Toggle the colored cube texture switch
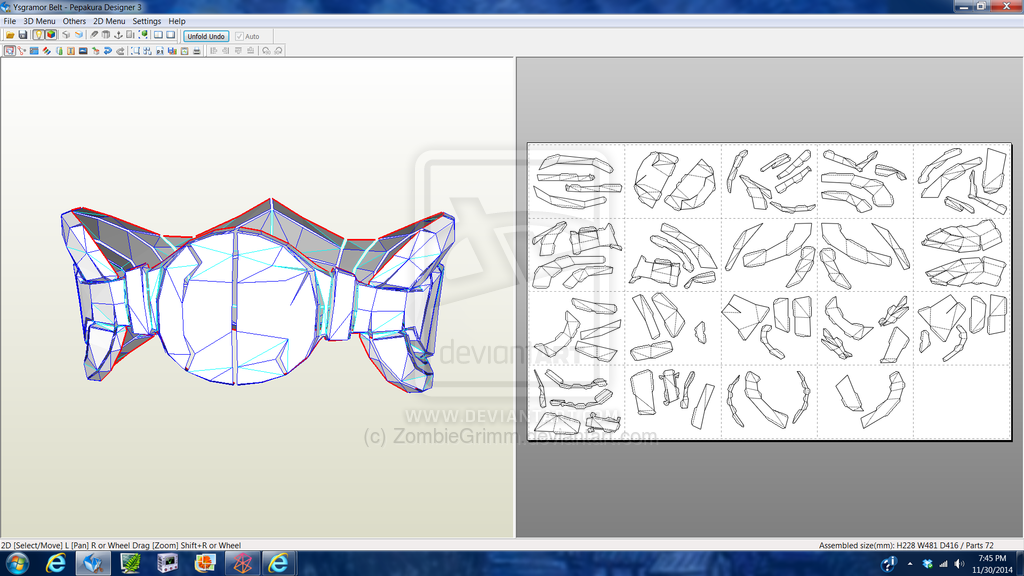1024x576 pixels. [x=51, y=35]
